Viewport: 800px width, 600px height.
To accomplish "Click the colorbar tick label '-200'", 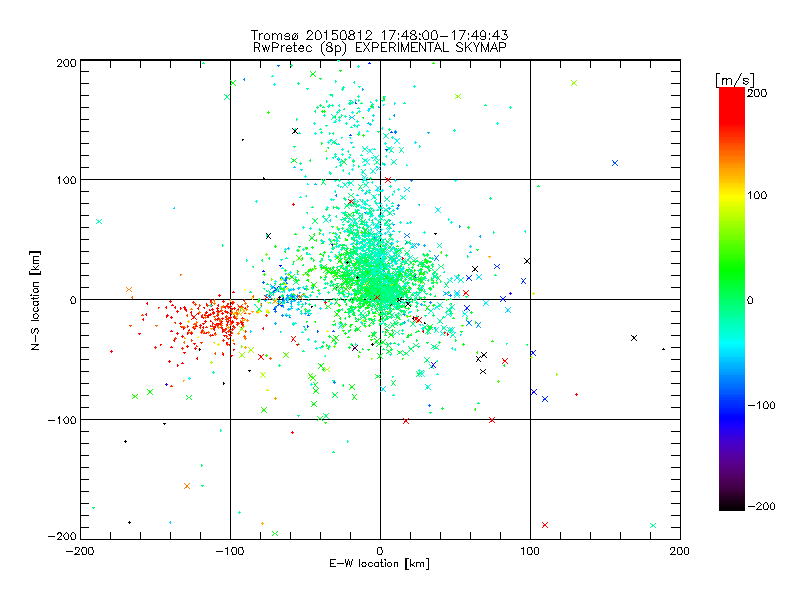I will (761, 506).
